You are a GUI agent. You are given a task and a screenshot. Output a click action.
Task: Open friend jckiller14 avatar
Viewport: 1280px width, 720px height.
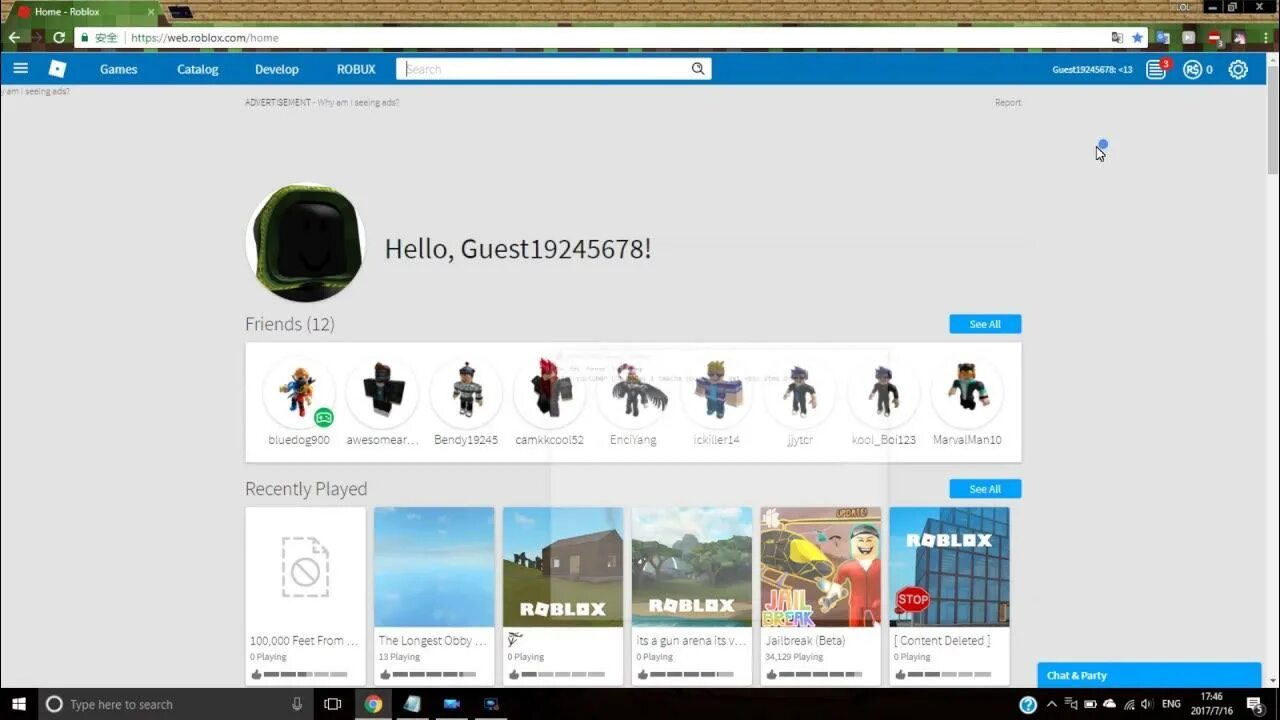(x=716, y=393)
